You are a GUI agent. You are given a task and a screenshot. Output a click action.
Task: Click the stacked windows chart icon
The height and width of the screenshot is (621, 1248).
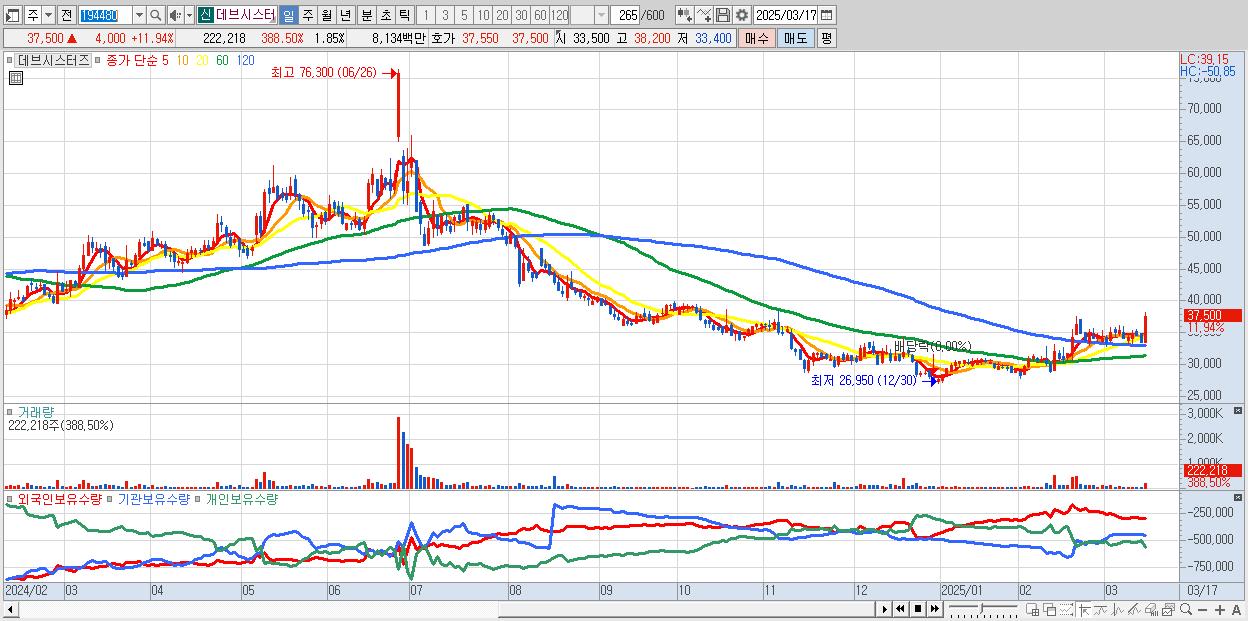click(1168, 609)
